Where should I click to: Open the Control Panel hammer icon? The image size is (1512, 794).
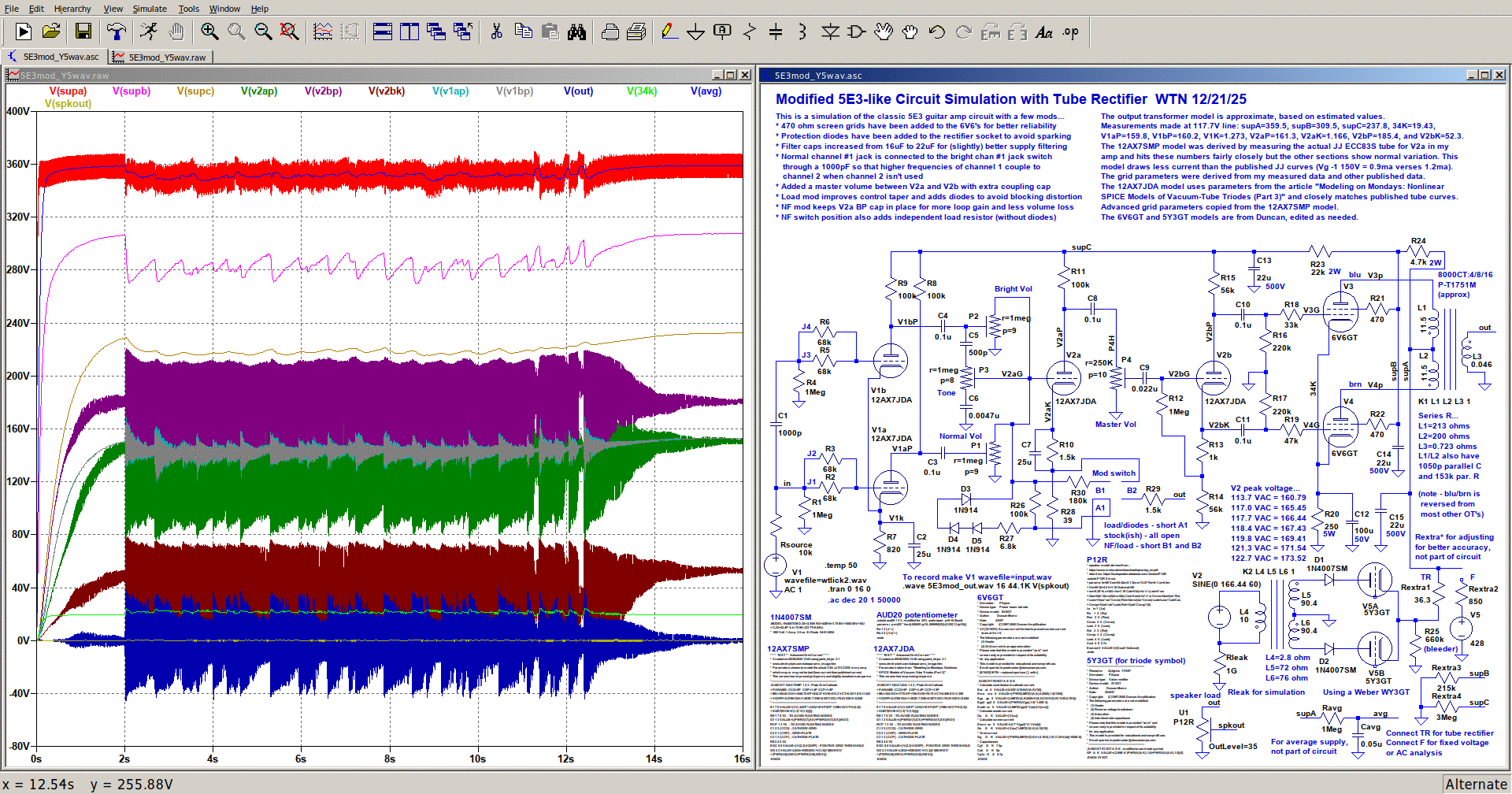[116, 32]
